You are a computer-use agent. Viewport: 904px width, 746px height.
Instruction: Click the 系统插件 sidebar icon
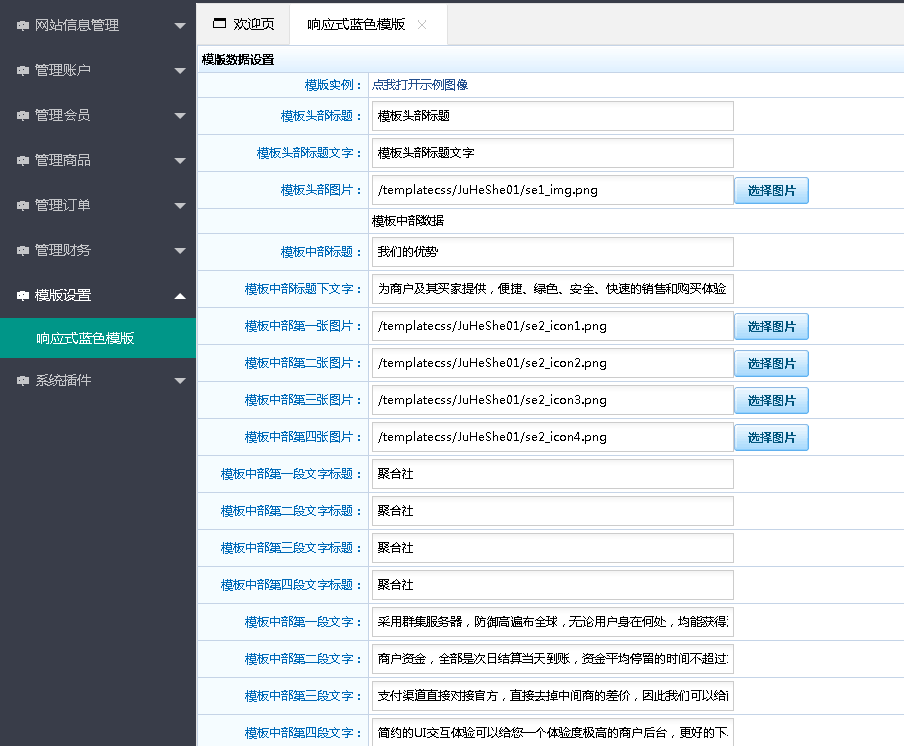tap(22, 380)
